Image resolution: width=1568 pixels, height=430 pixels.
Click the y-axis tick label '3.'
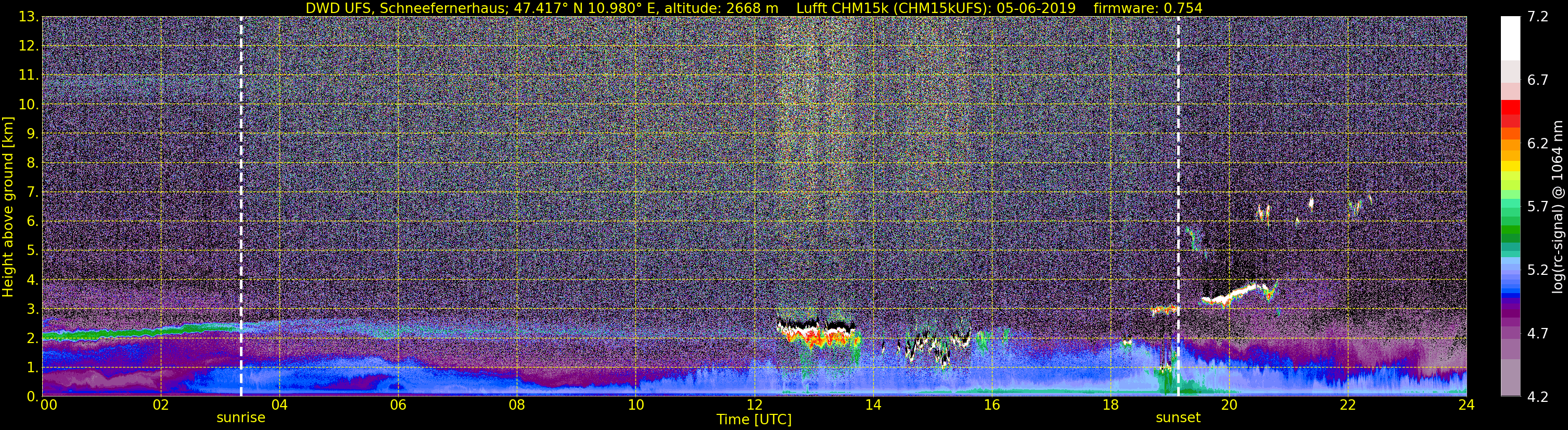pos(32,309)
